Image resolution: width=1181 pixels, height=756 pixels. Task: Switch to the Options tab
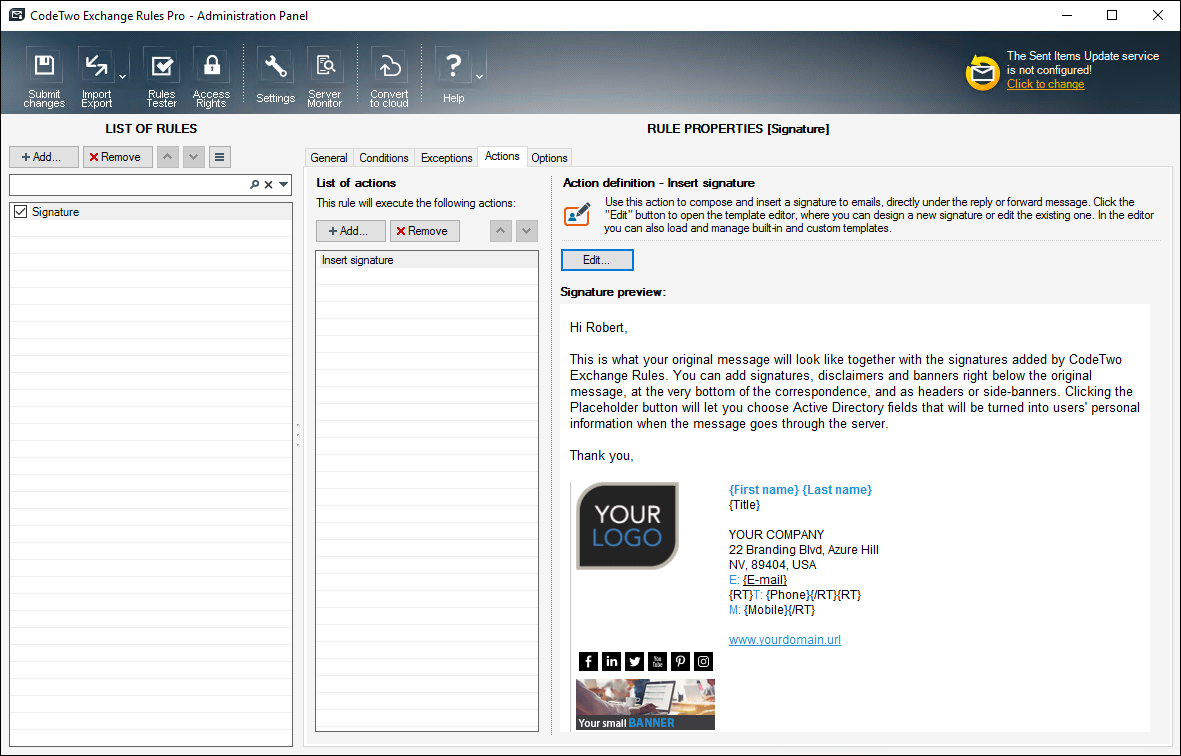click(549, 157)
